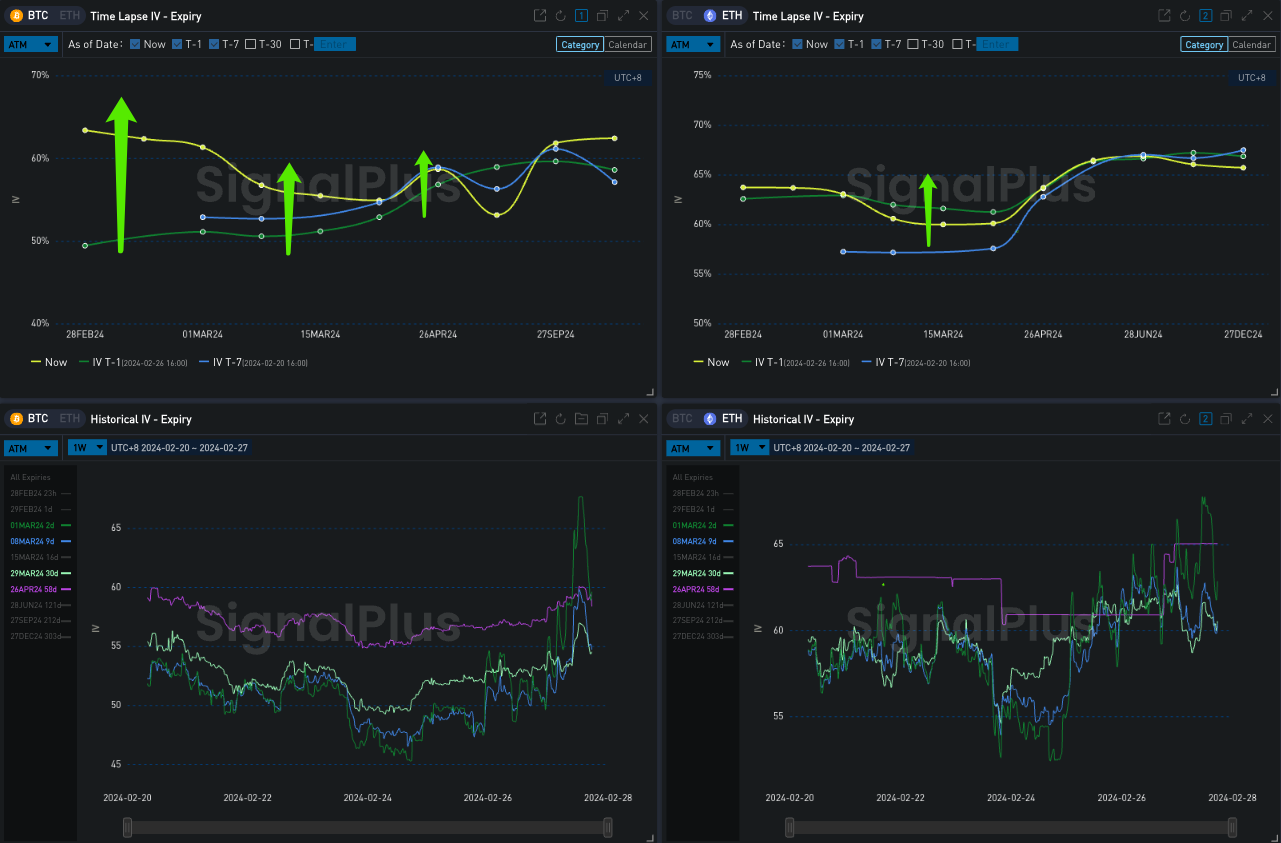Duplicate the BTC Historical IV panel

point(602,419)
